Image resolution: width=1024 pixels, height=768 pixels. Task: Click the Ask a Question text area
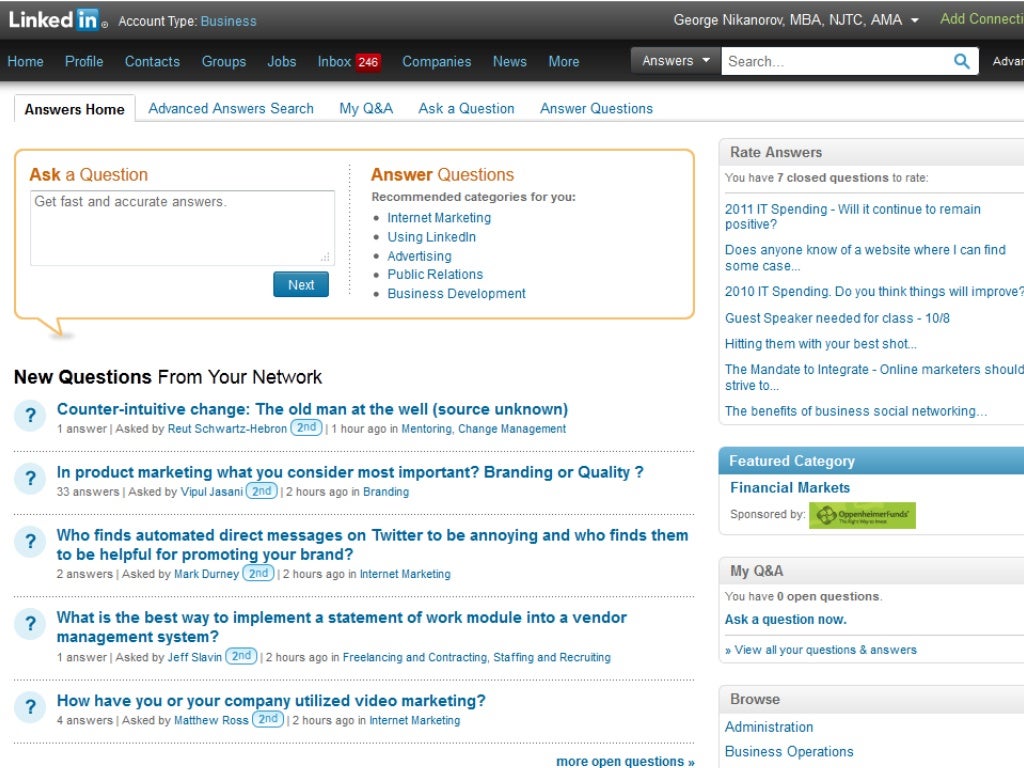pyautogui.click(x=182, y=228)
